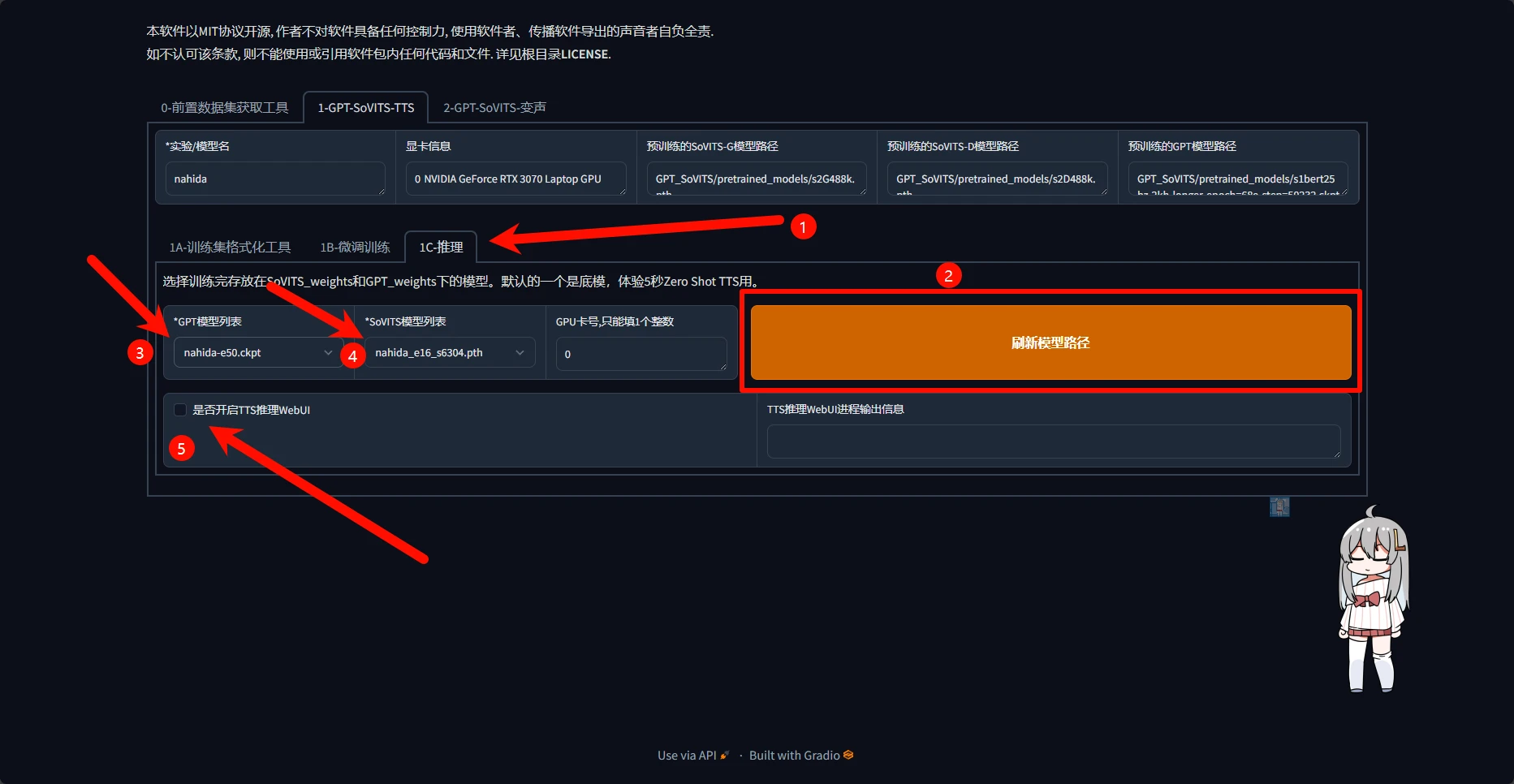Screen dimensions: 1514x784
Task: Enable the 是否开启TTS推理WebUI checkbox
Action: point(180,410)
